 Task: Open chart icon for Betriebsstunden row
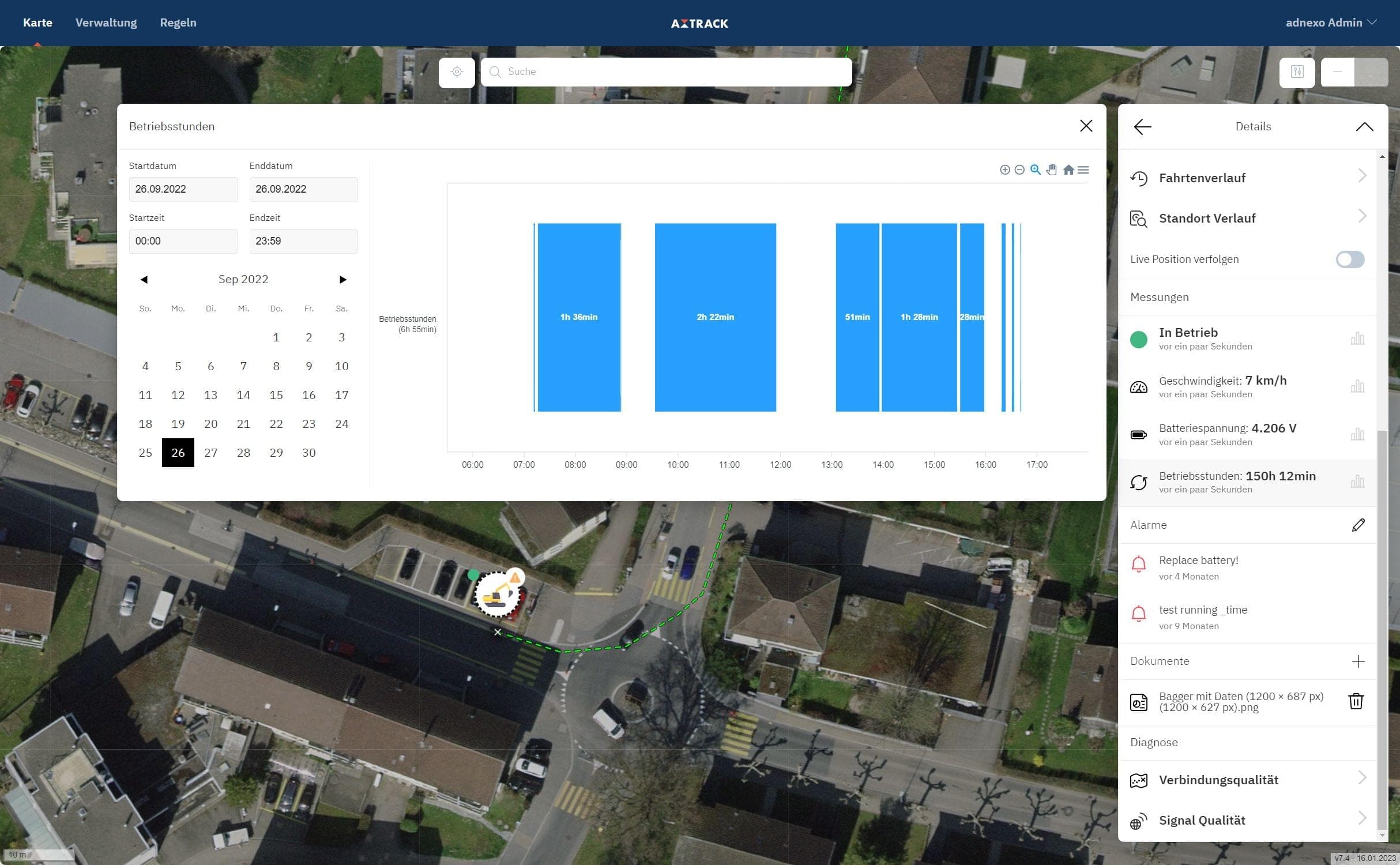(1357, 482)
